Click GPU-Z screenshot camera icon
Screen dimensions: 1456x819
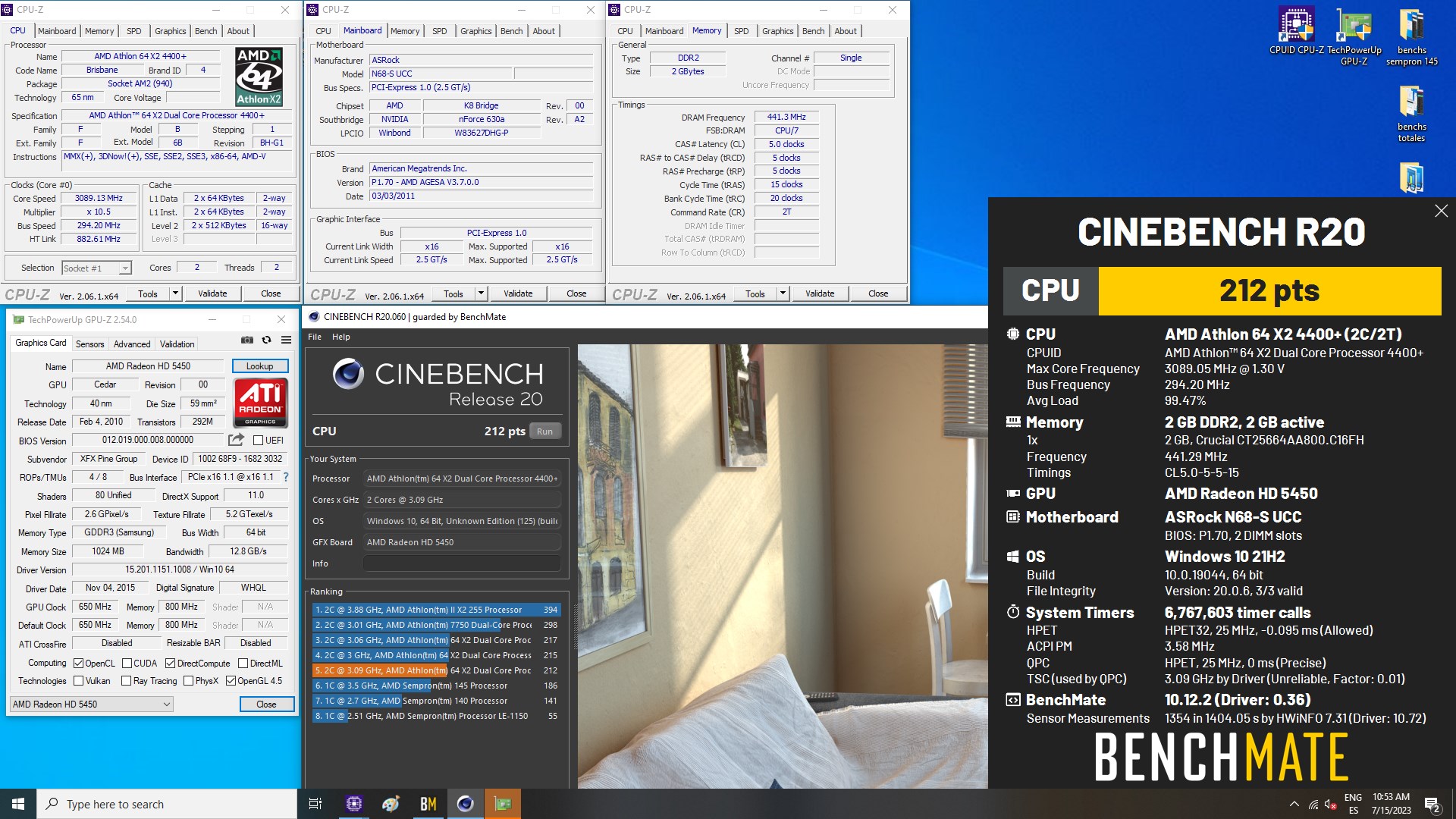(x=247, y=340)
